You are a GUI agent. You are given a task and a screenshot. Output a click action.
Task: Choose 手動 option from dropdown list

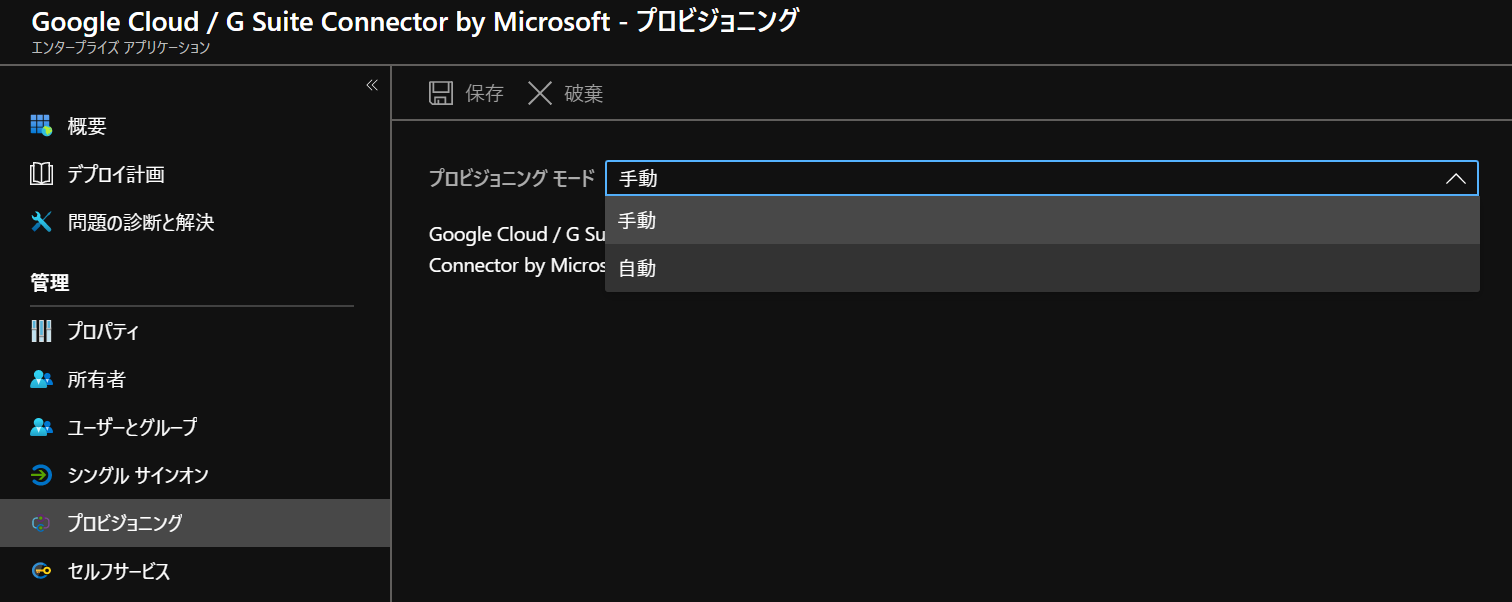[637, 220]
